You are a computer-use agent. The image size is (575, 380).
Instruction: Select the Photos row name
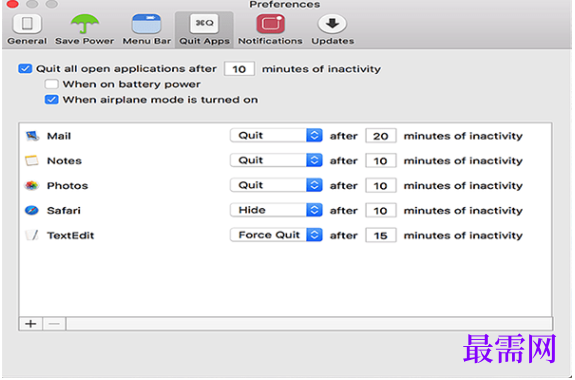(x=67, y=186)
